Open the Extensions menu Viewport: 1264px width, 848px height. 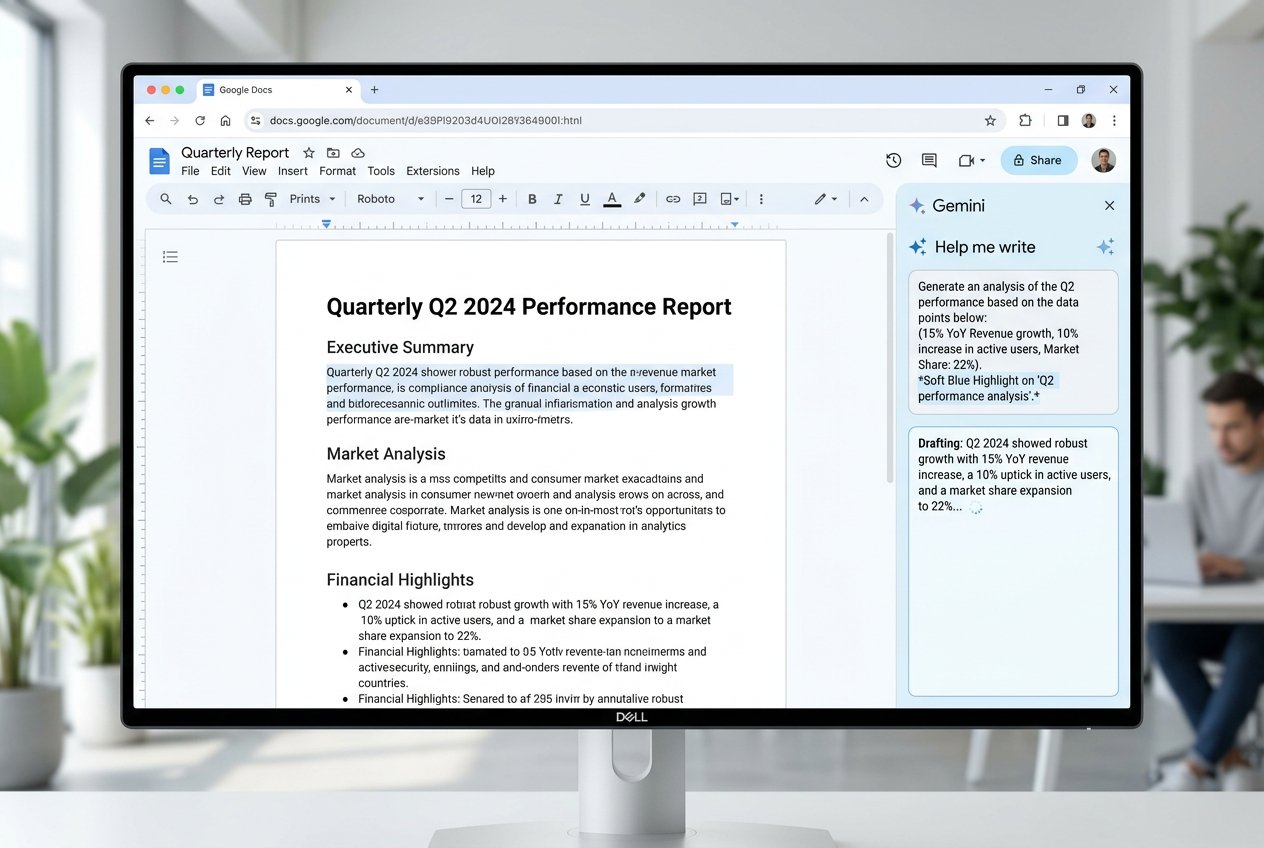click(433, 171)
